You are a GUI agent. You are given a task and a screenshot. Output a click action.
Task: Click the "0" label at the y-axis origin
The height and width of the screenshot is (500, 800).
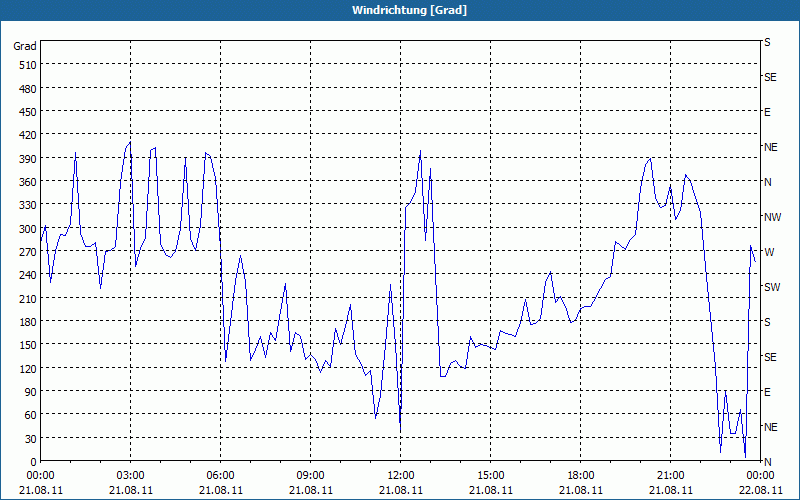coord(34,462)
